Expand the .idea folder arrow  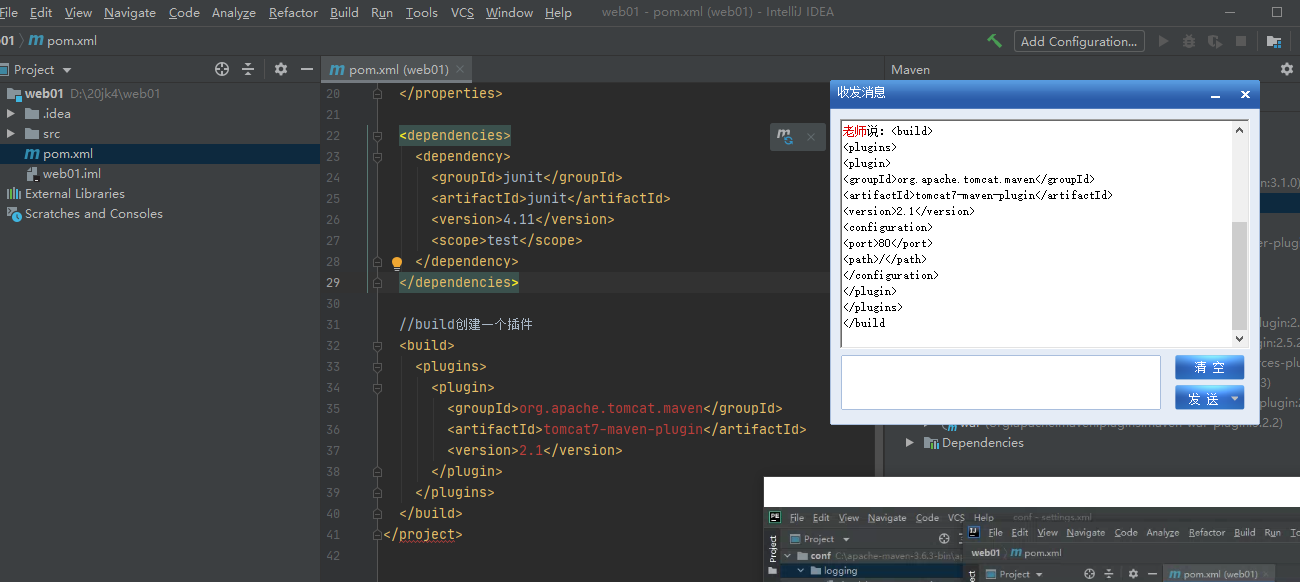(x=11, y=114)
